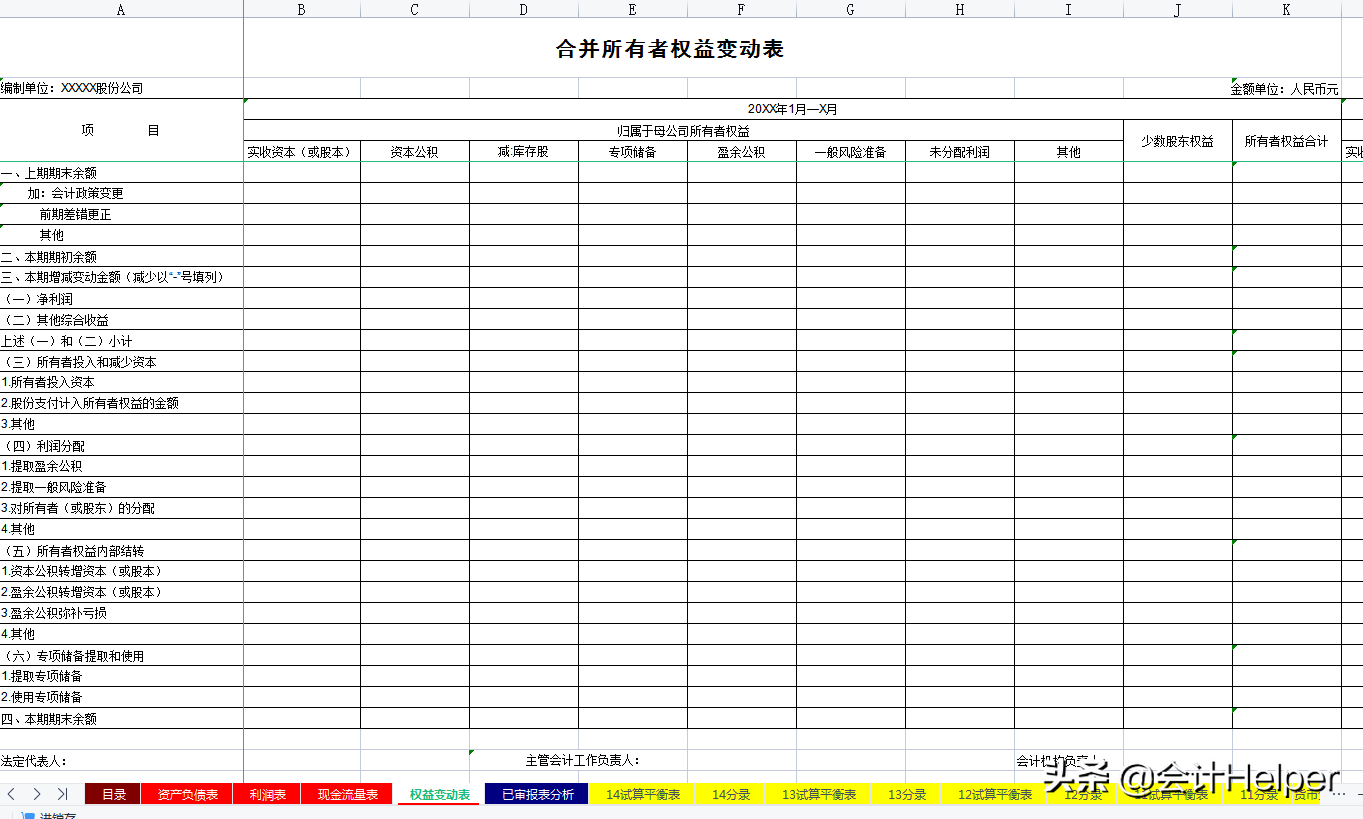Image resolution: width=1363 pixels, height=819 pixels.
Task: Select column A by its header
Action: [120, 9]
